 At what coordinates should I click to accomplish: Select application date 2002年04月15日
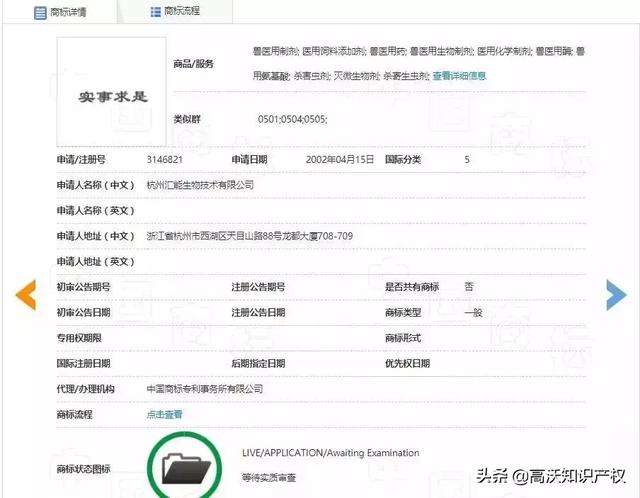click(340, 159)
